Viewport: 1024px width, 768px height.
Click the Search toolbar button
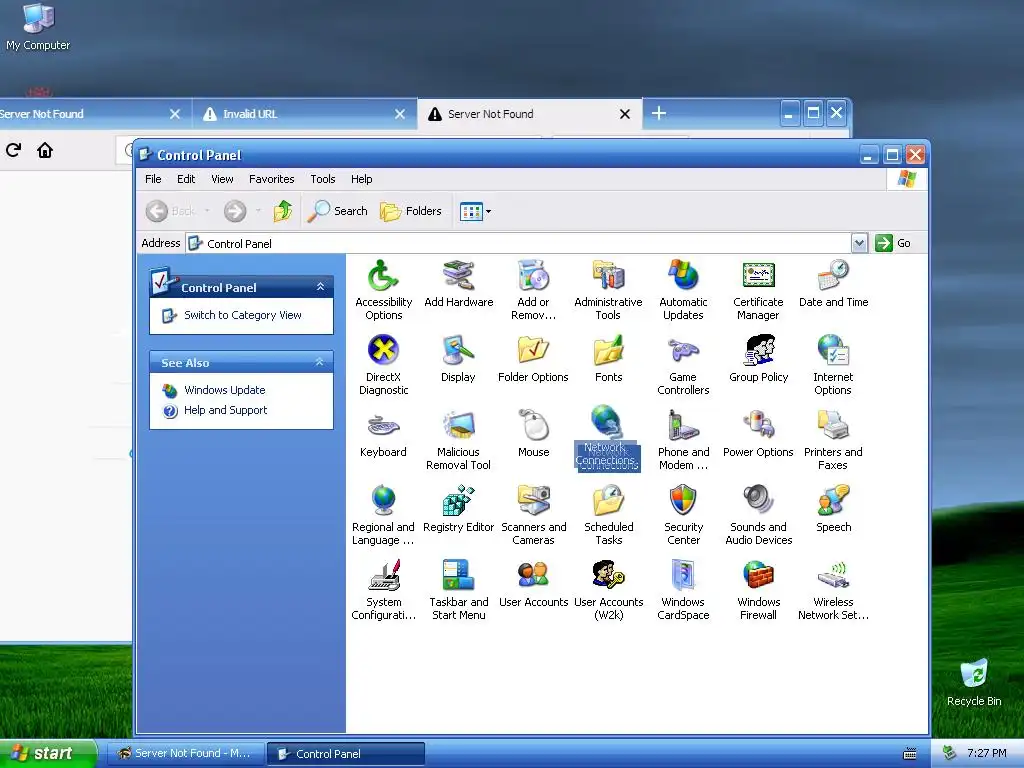(x=338, y=211)
